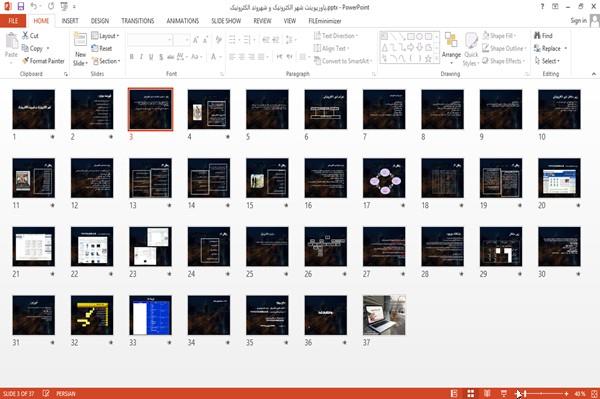The image size is (600, 399).
Task: Select Slide Sorter view icon in status bar
Action: tap(471, 393)
